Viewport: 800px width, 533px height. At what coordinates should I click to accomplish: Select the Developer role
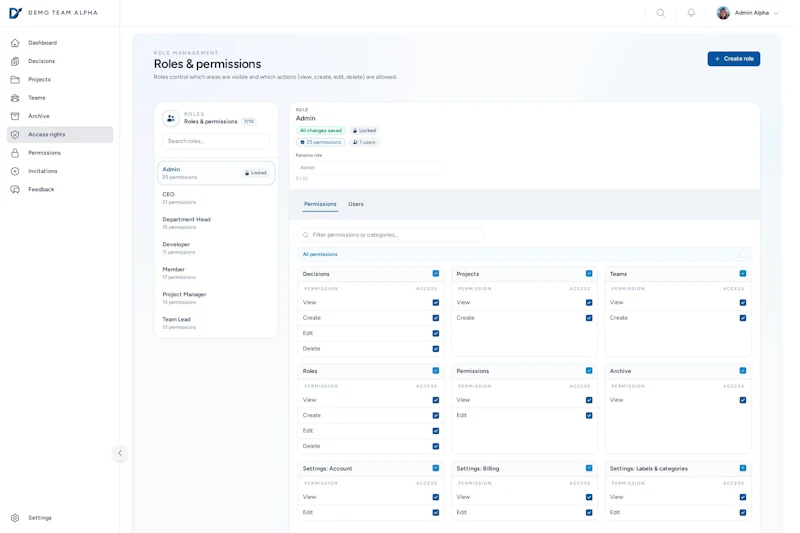tap(216, 248)
